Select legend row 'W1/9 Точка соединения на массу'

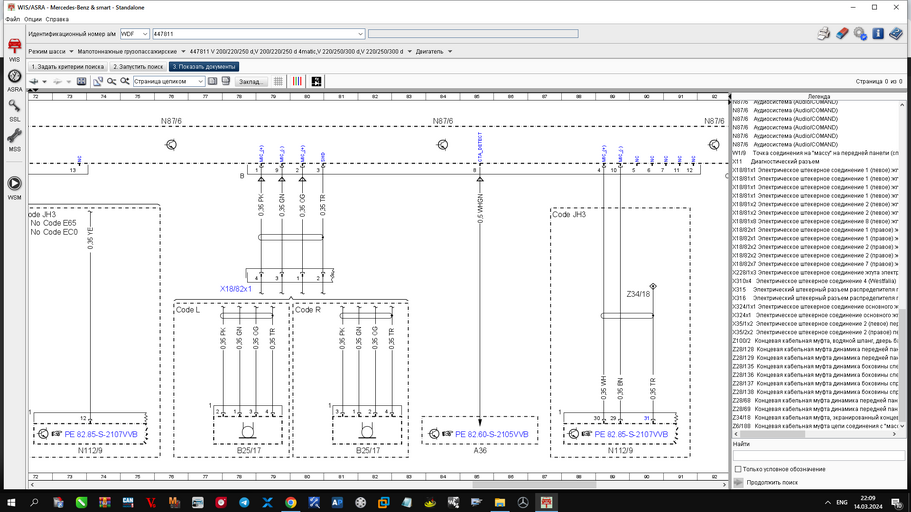pyautogui.click(x=815, y=153)
